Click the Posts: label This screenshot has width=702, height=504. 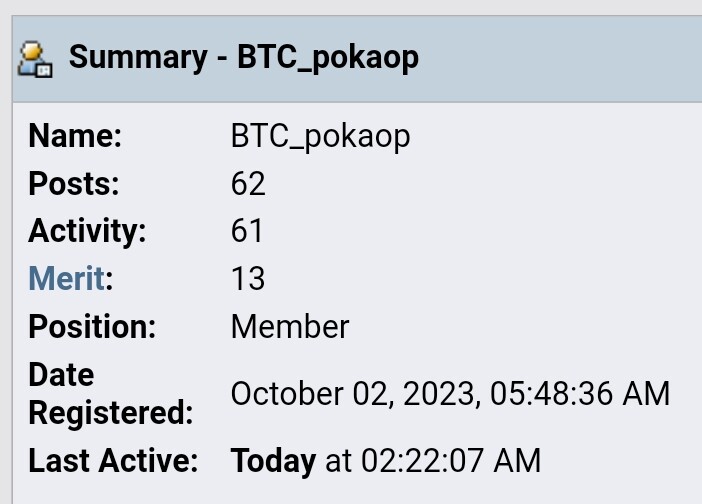[x=74, y=184]
